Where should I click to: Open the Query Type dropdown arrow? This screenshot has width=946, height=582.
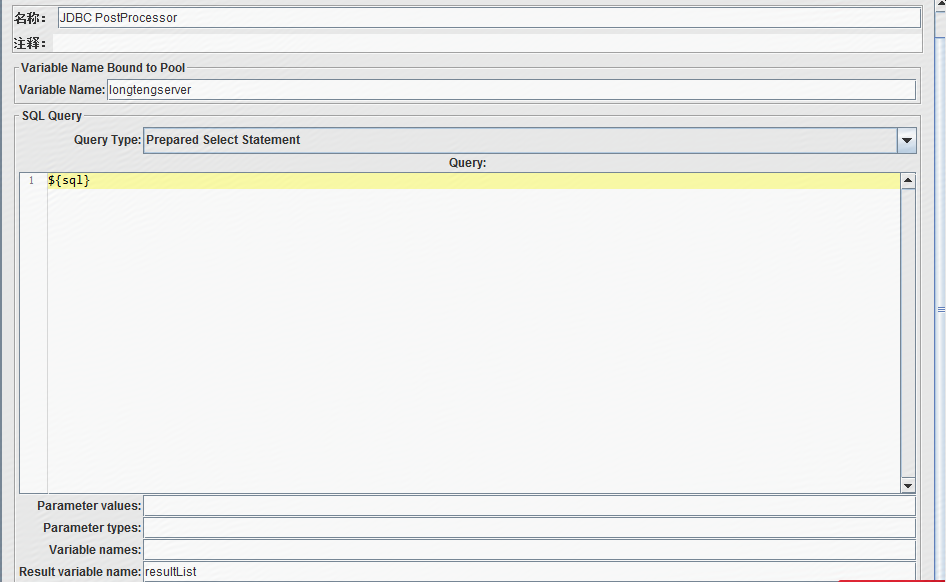[x=907, y=140]
